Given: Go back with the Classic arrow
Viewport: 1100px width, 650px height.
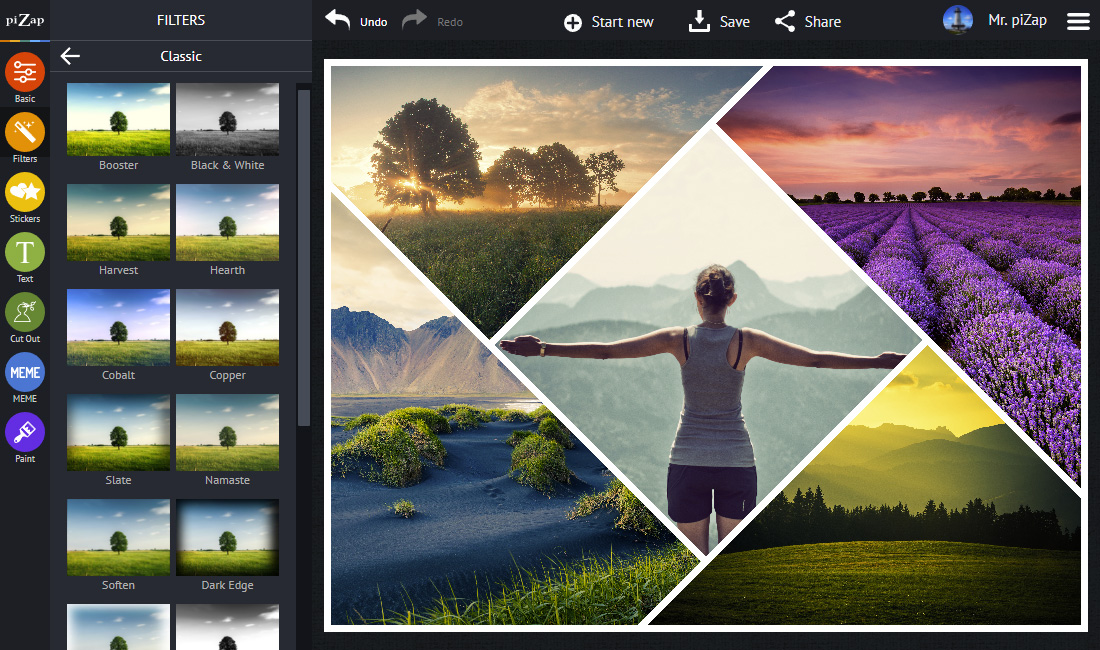Looking at the screenshot, I should [x=70, y=56].
